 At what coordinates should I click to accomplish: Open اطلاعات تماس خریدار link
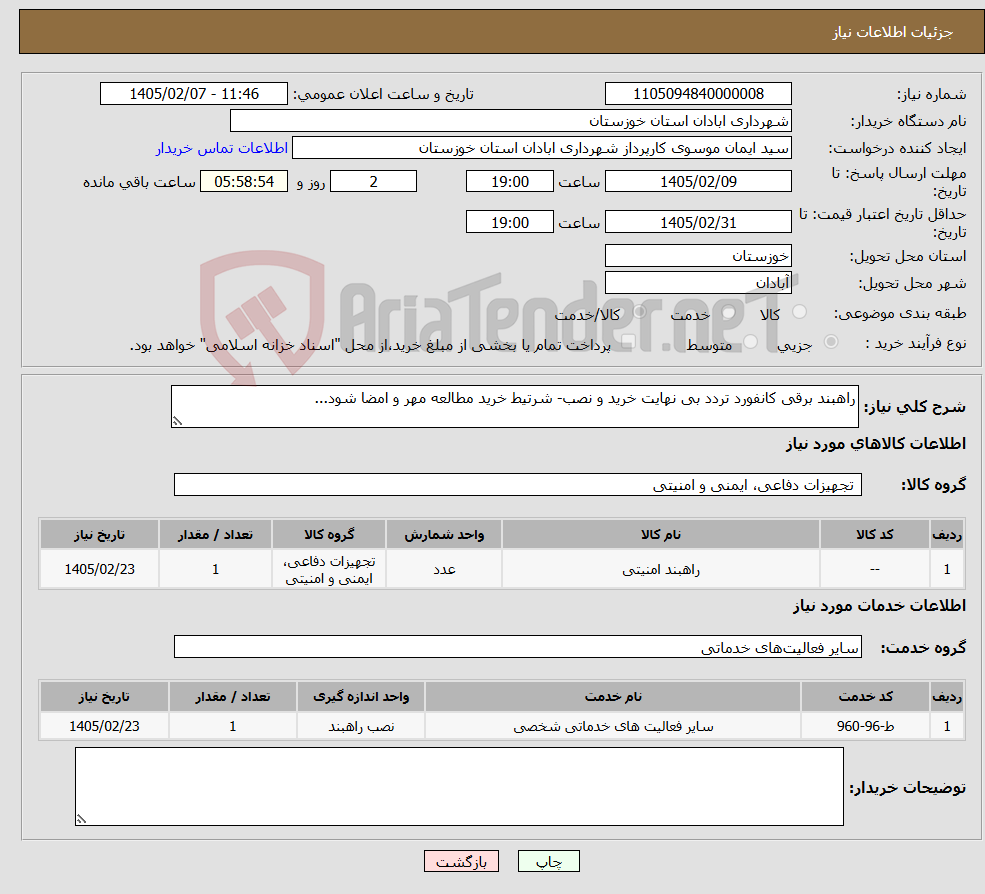(x=222, y=148)
